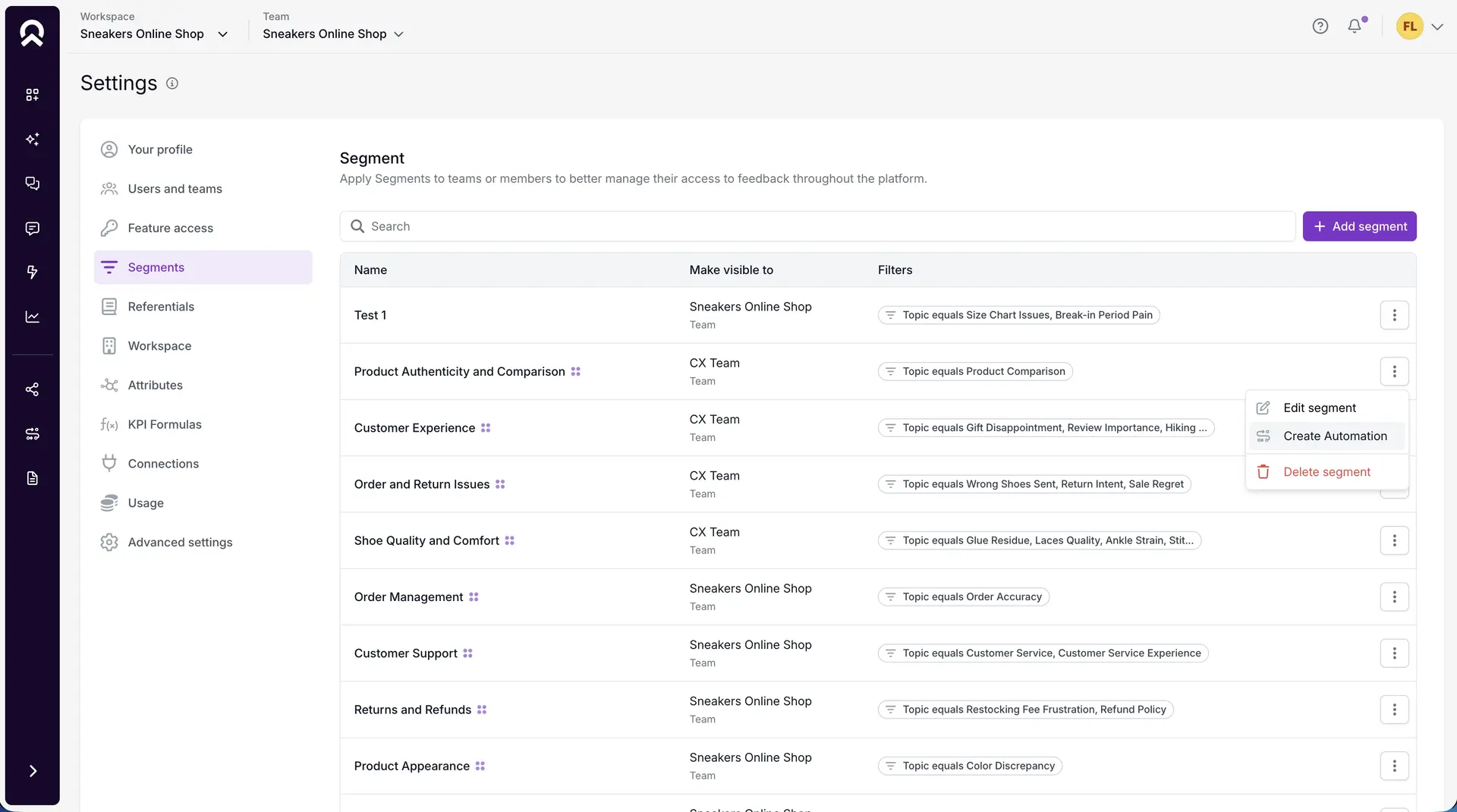Open the analytics chart sidebar icon

tap(32, 317)
